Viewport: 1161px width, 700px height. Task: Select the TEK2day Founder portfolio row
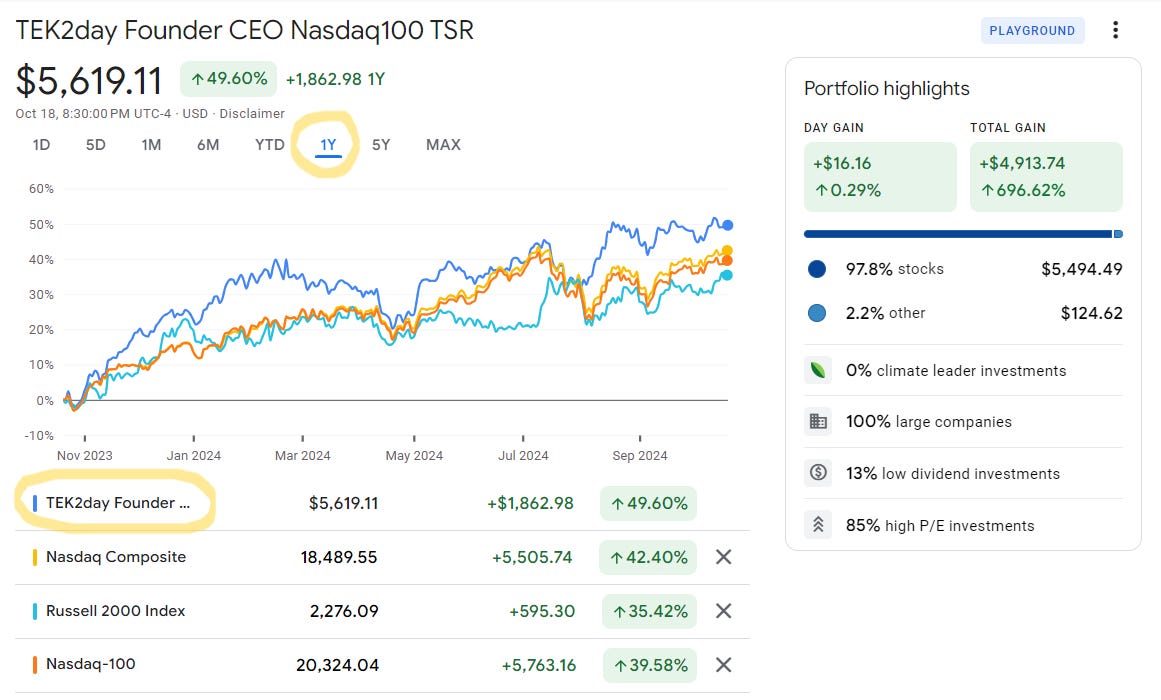pos(382,503)
